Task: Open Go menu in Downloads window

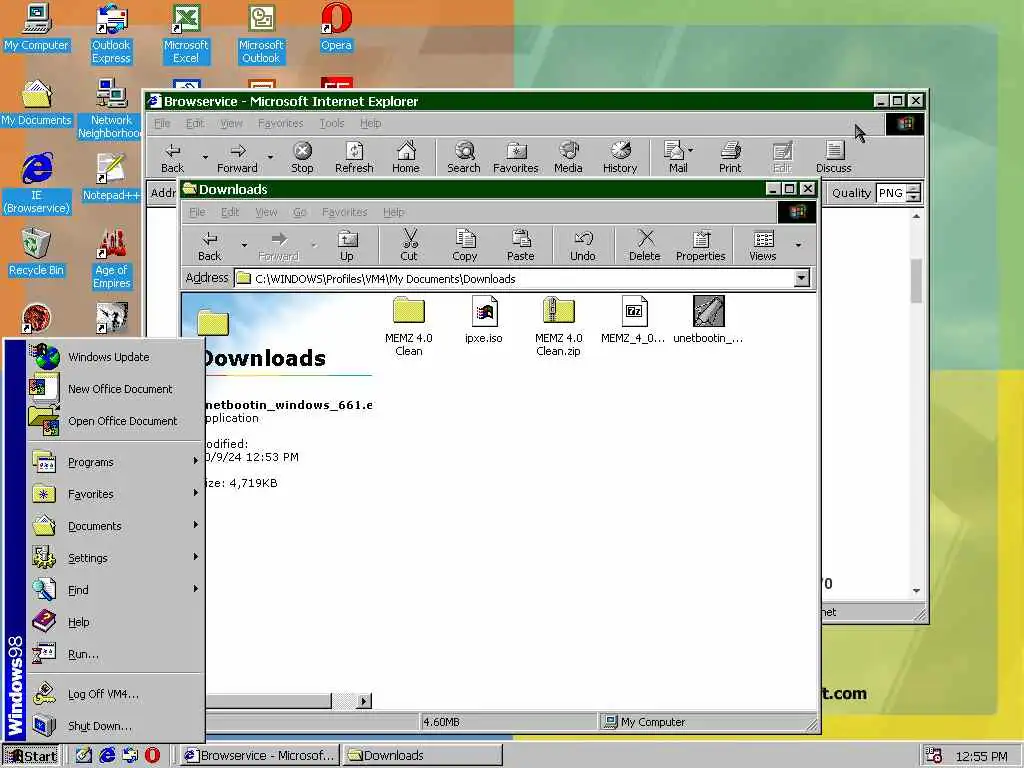Action: (x=300, y=212)
